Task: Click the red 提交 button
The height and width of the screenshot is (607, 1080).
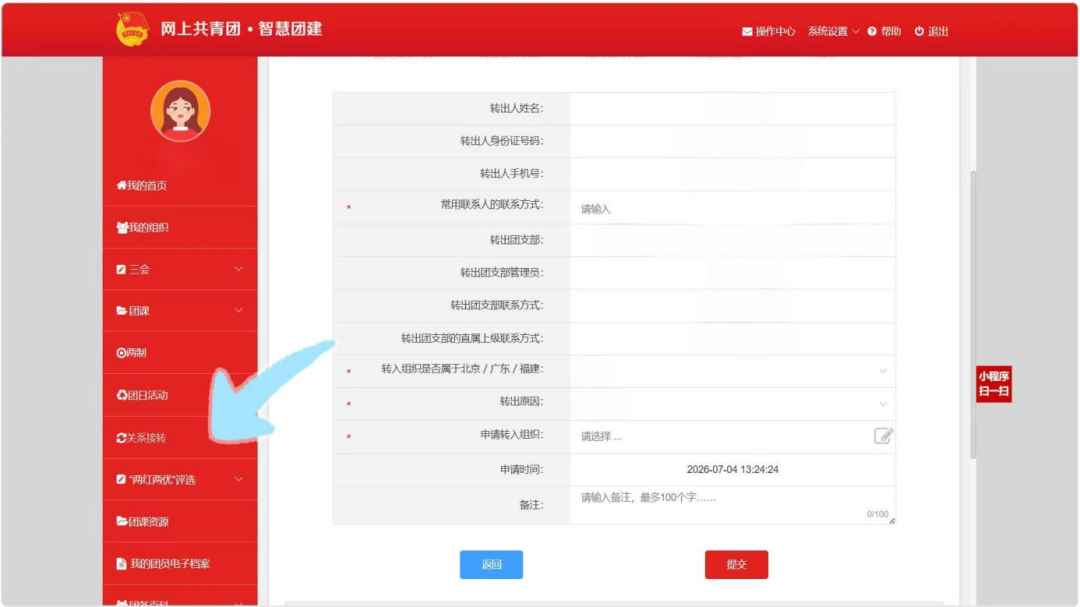Action: point(736,564)
